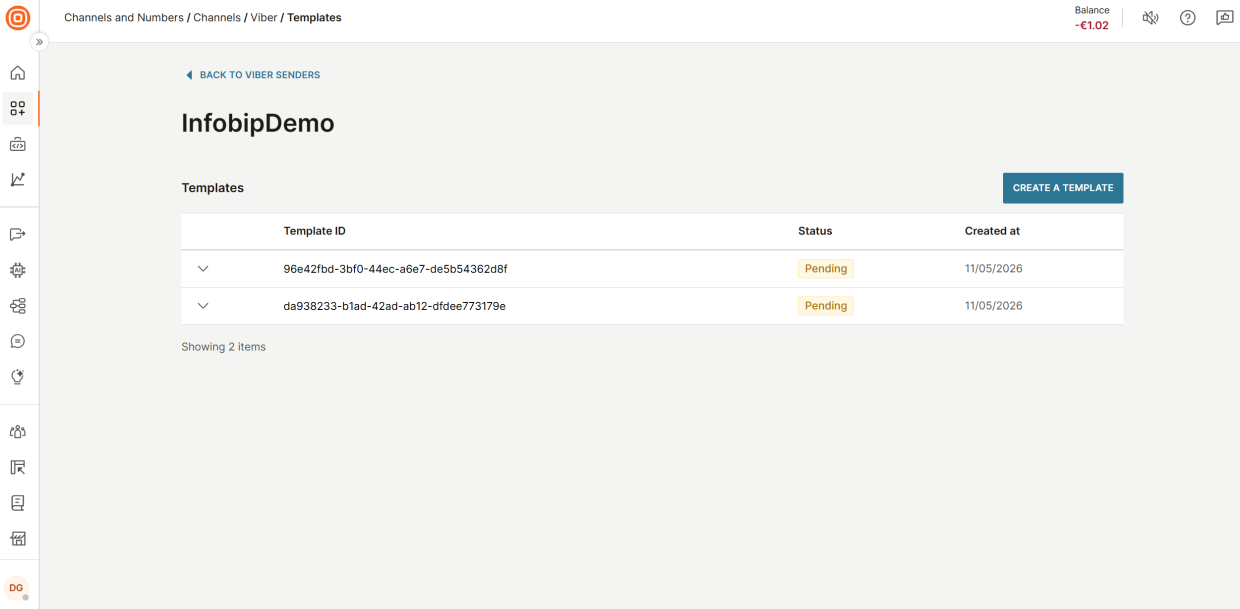
Task: Open the AI chip icon in sidebar
Action: [x=18, y=270]
